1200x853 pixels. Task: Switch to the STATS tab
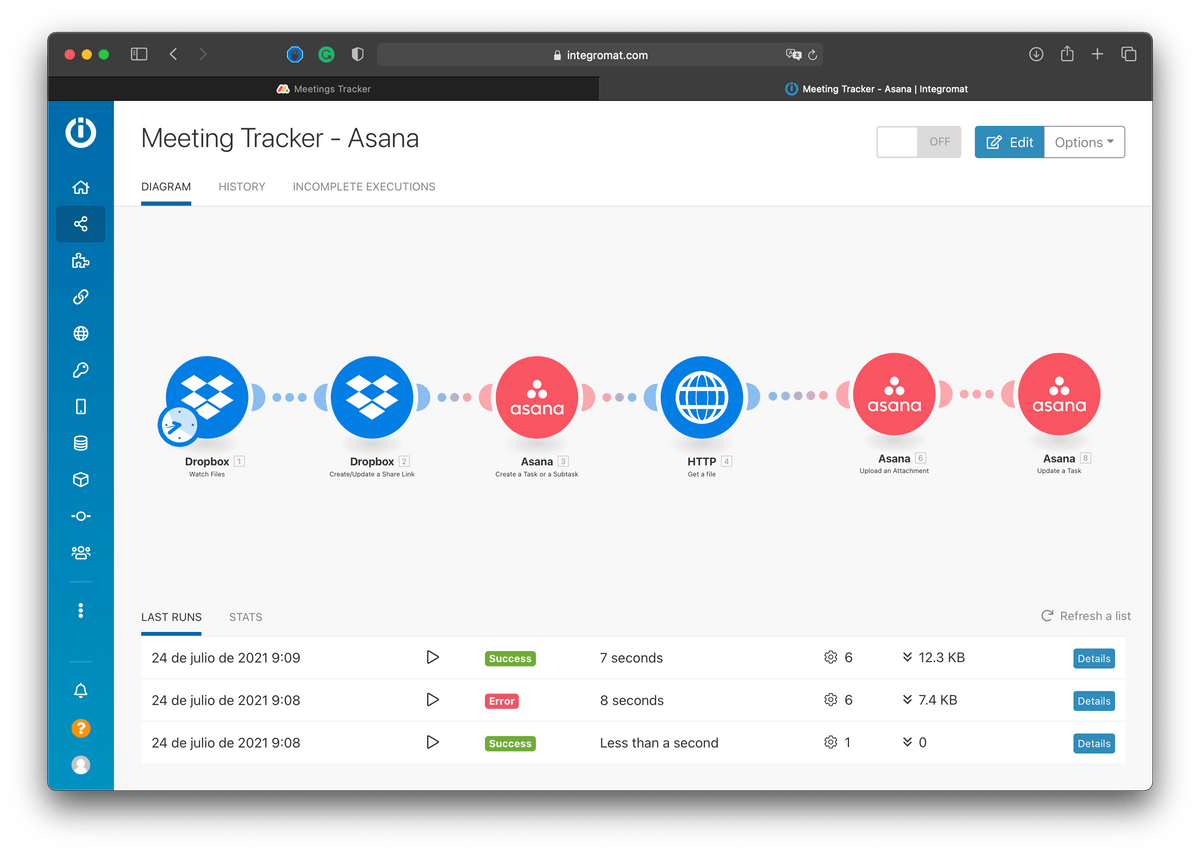(x=246, y=617)
